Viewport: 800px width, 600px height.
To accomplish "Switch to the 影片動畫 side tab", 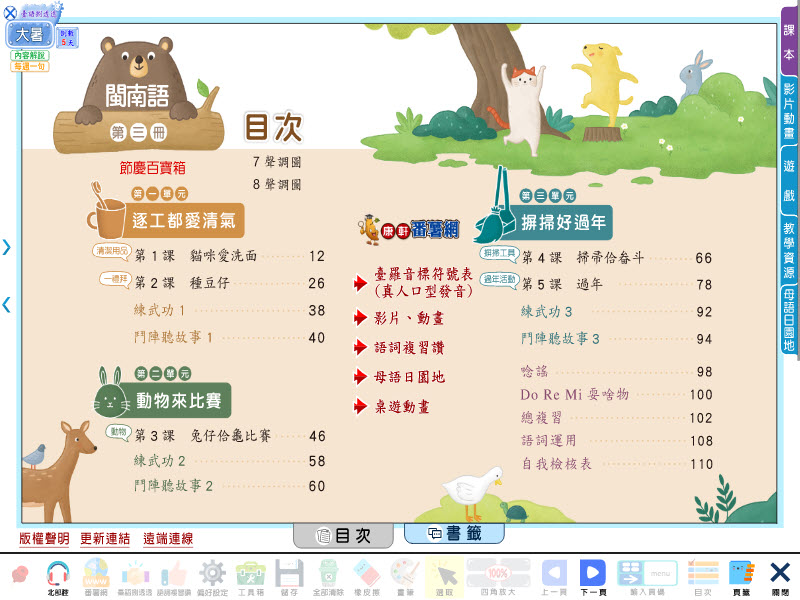I will click(x=789, y=110).
